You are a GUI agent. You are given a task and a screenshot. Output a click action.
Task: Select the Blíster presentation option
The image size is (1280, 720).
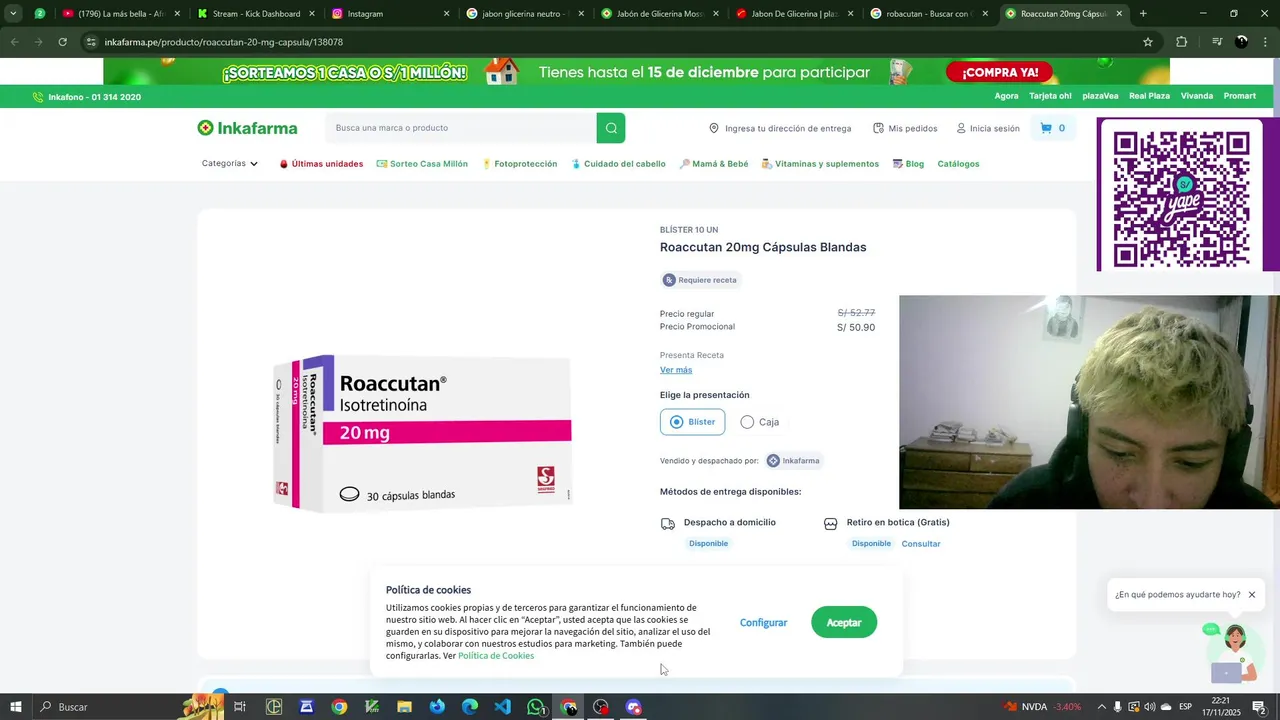(x=692, y=422)
